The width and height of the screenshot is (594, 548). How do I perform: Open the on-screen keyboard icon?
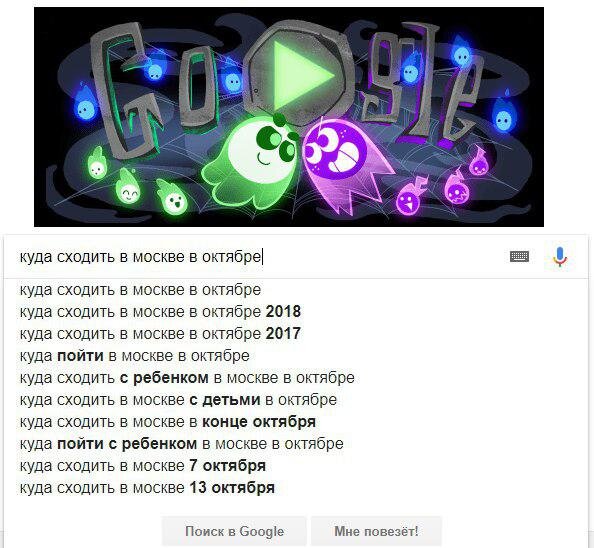click(x=519, y=256)
